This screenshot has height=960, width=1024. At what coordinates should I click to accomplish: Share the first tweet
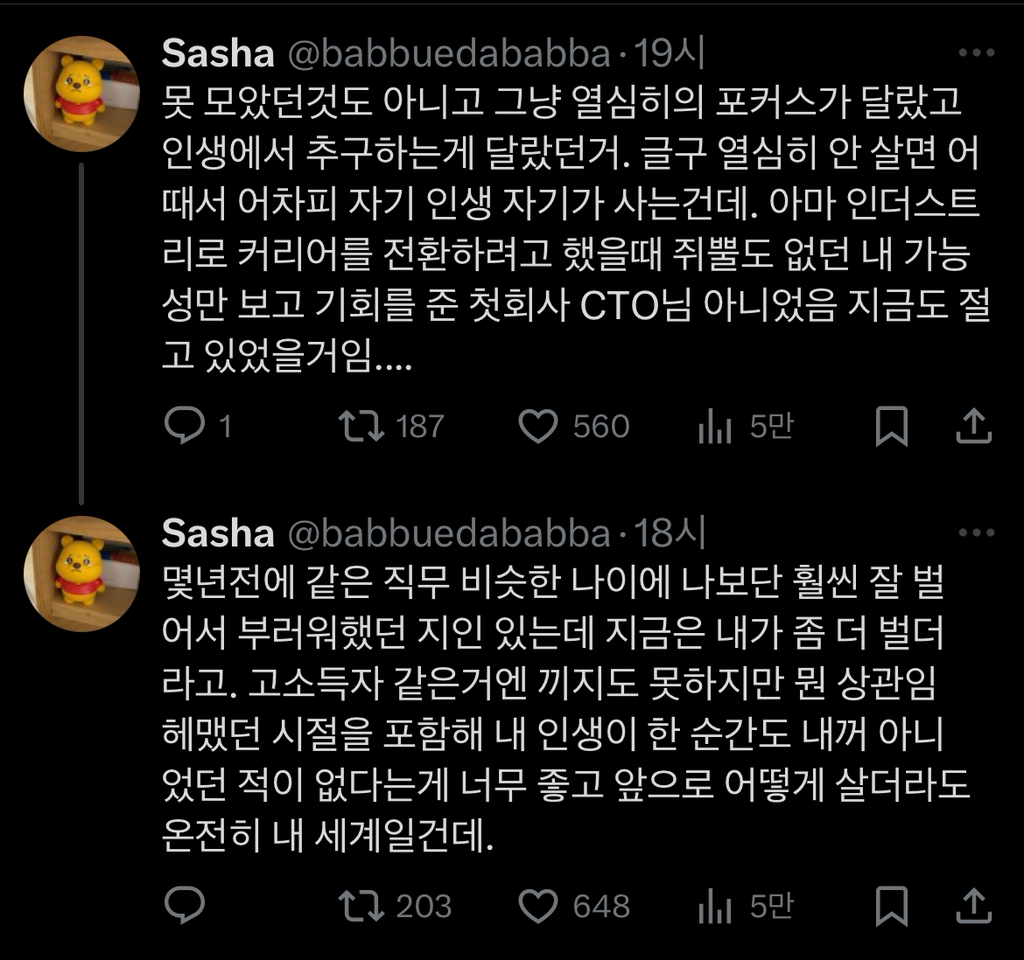[973, 427]
